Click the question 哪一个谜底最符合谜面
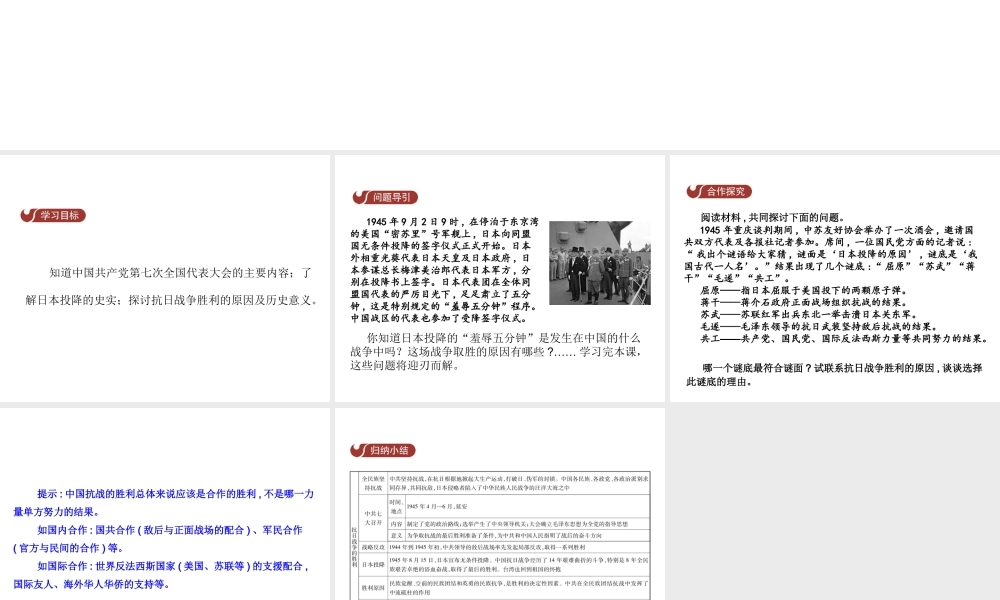 click(842, 368)
